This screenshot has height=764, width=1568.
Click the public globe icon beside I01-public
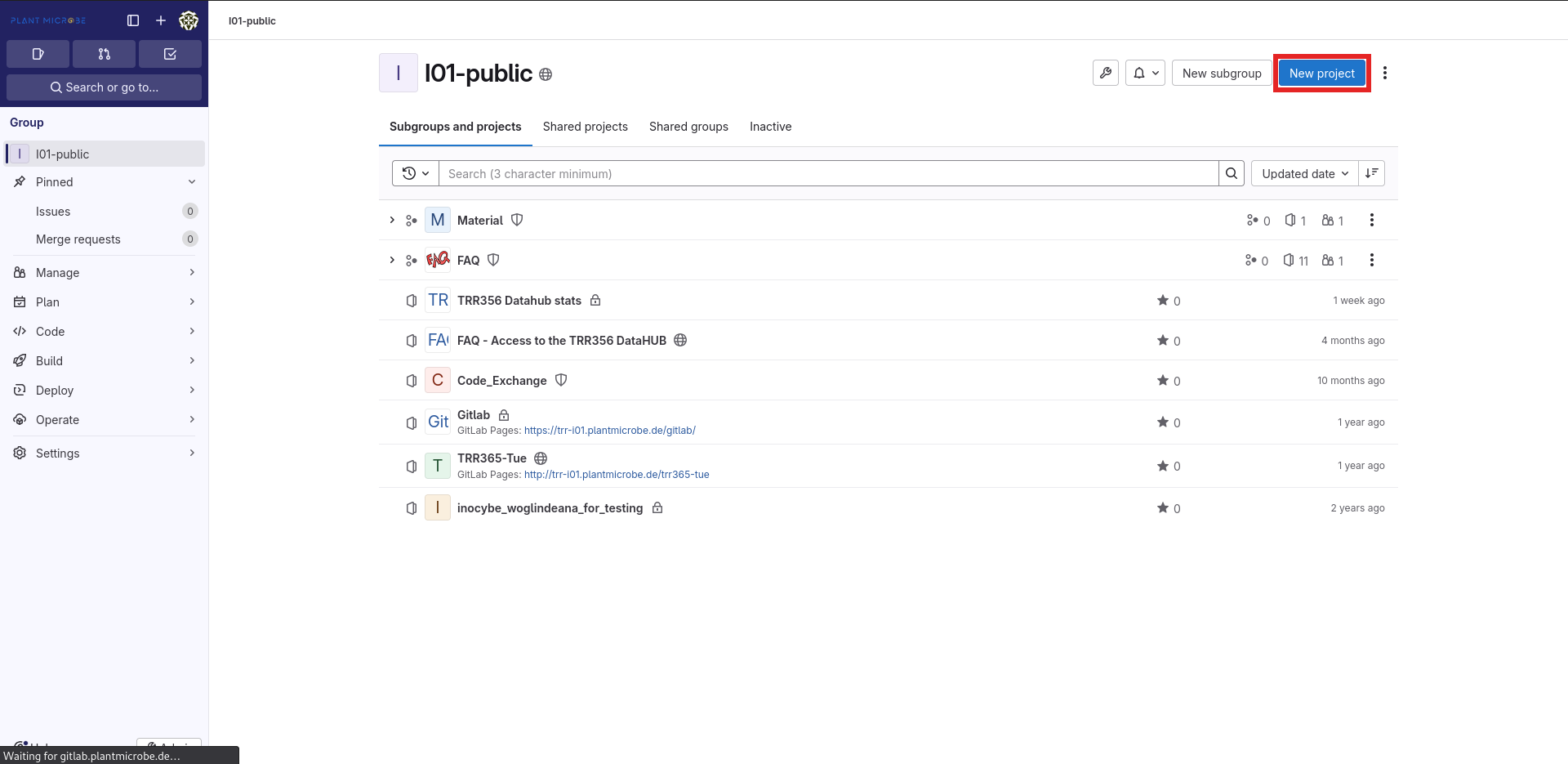point(546,74)
